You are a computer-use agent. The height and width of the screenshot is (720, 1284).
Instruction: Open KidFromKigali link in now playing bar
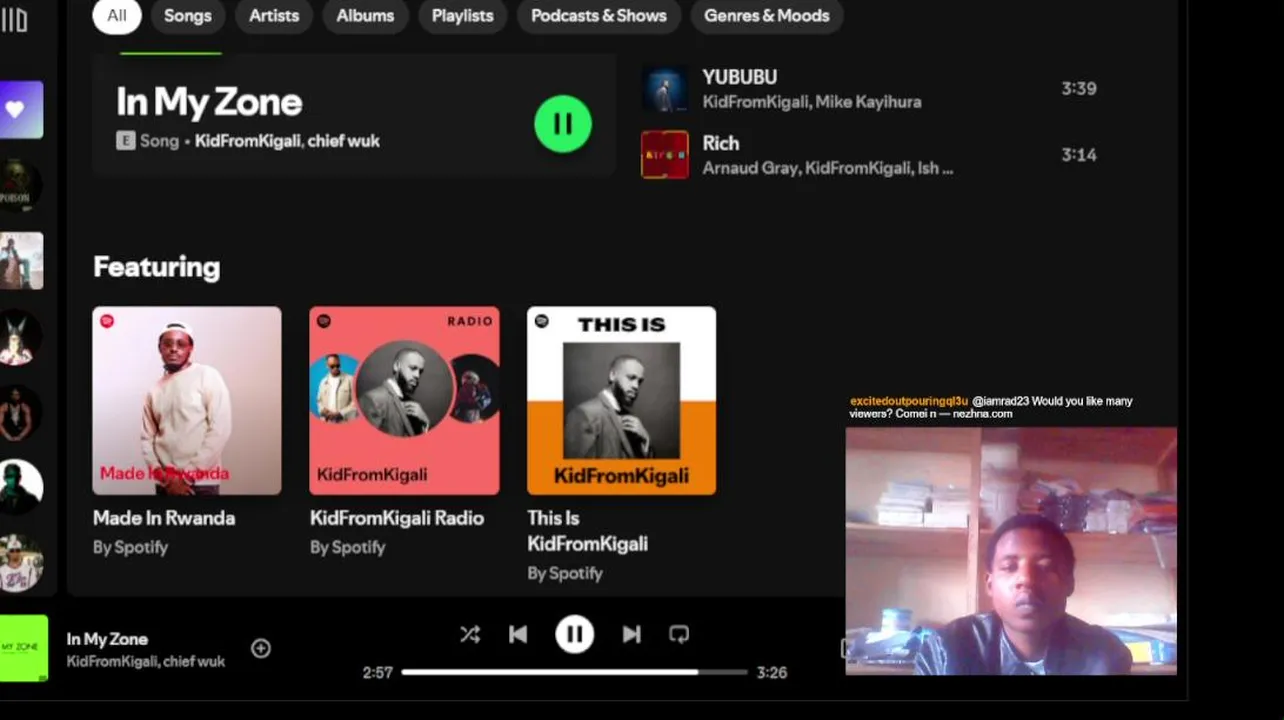[111, 661]
